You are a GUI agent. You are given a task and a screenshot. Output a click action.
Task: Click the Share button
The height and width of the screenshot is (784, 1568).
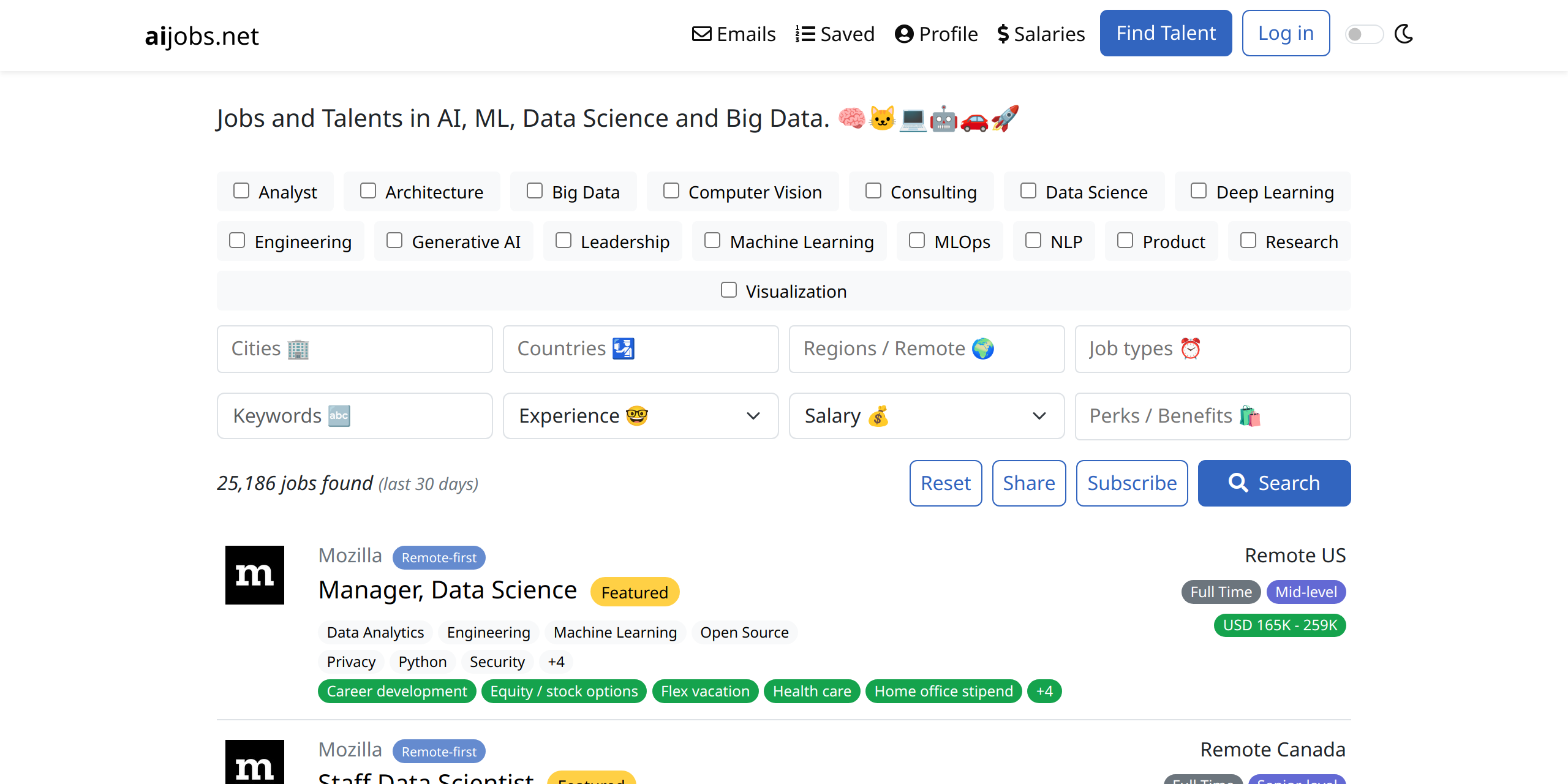[x=1029, y=483]
